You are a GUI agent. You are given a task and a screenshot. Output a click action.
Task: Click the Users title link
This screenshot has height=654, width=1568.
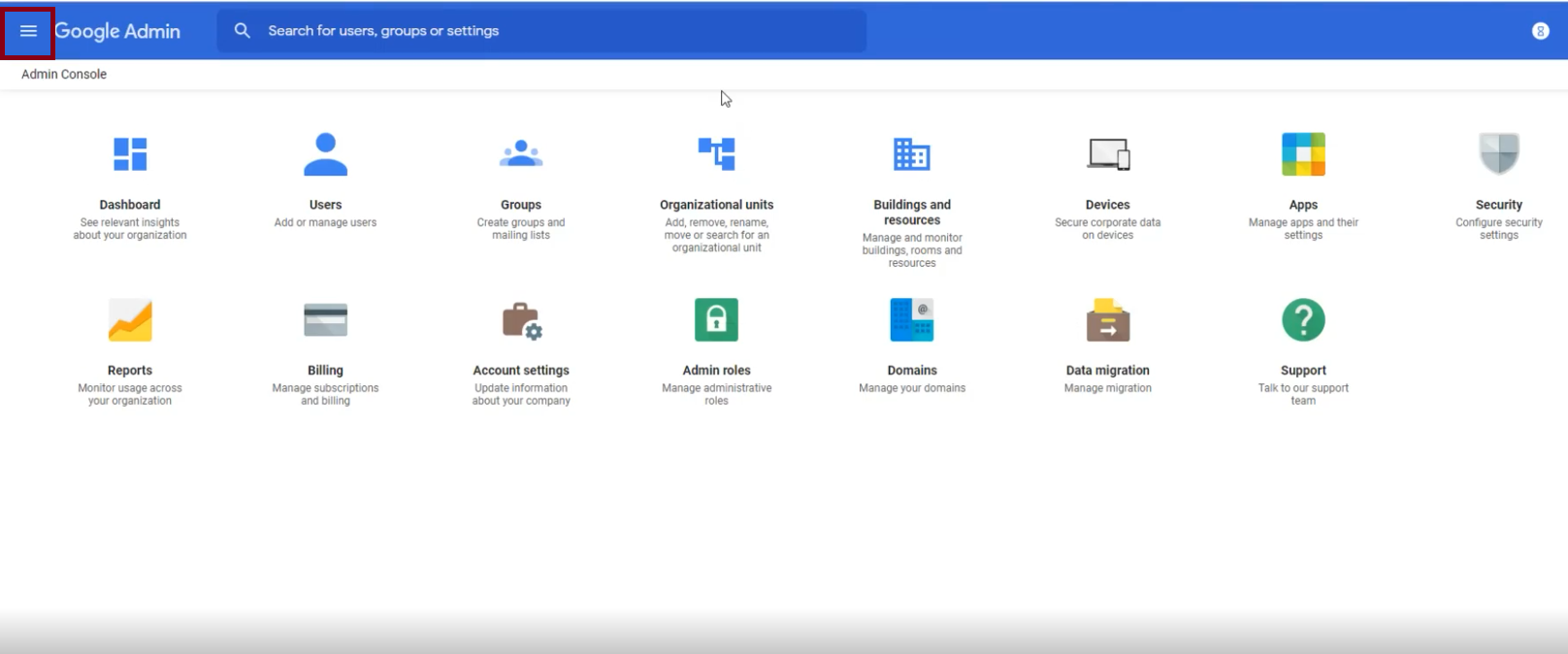pos(326,205)
